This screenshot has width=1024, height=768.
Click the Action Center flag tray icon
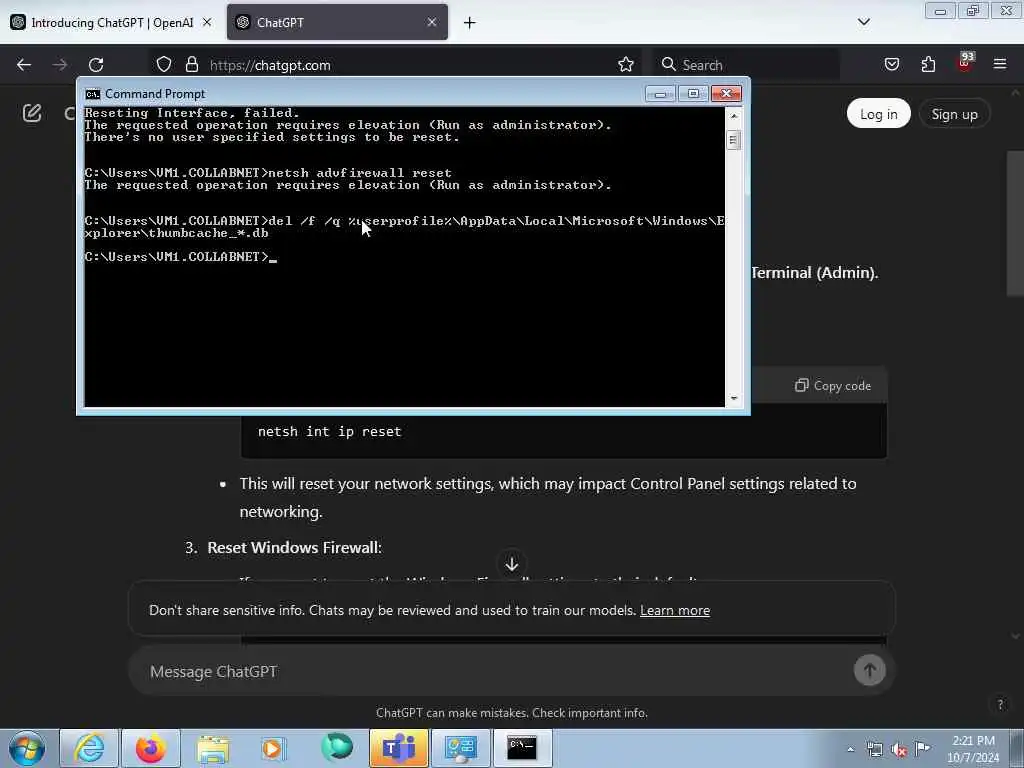pos(922,749)
